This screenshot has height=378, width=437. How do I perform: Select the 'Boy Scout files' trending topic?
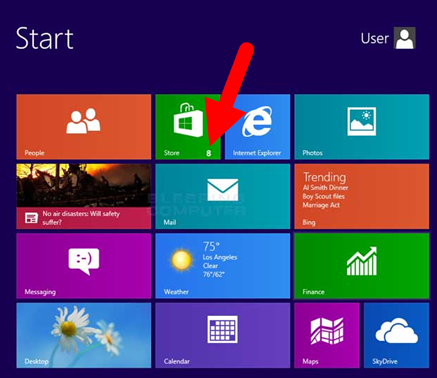[324, 196]
